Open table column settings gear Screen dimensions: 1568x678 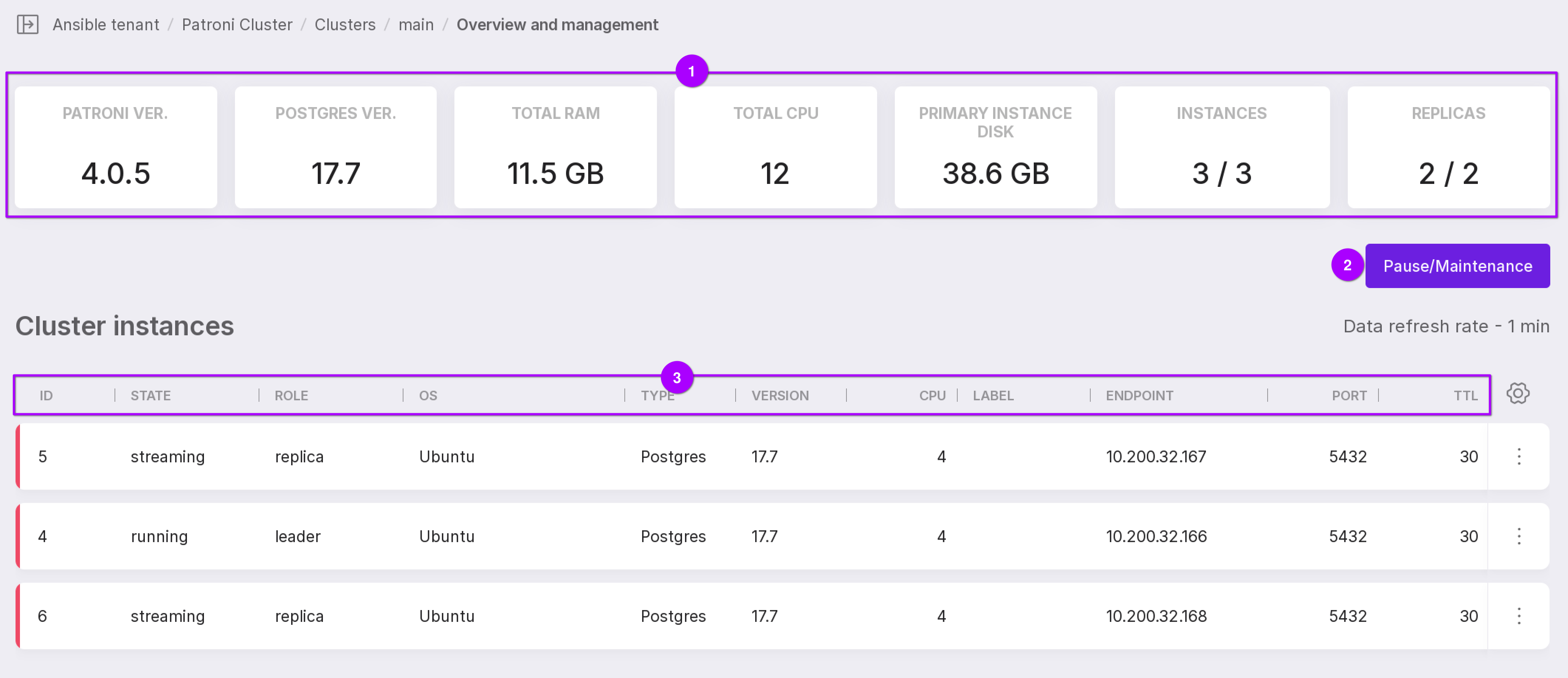click(x=1517, y=394)
